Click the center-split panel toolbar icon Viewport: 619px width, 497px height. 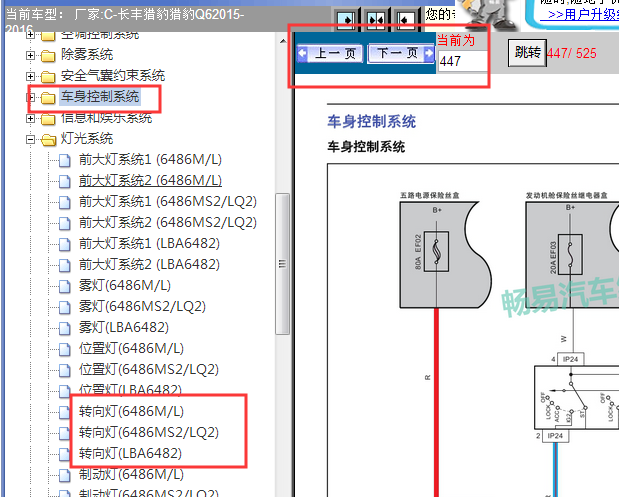tap(376, 19)
